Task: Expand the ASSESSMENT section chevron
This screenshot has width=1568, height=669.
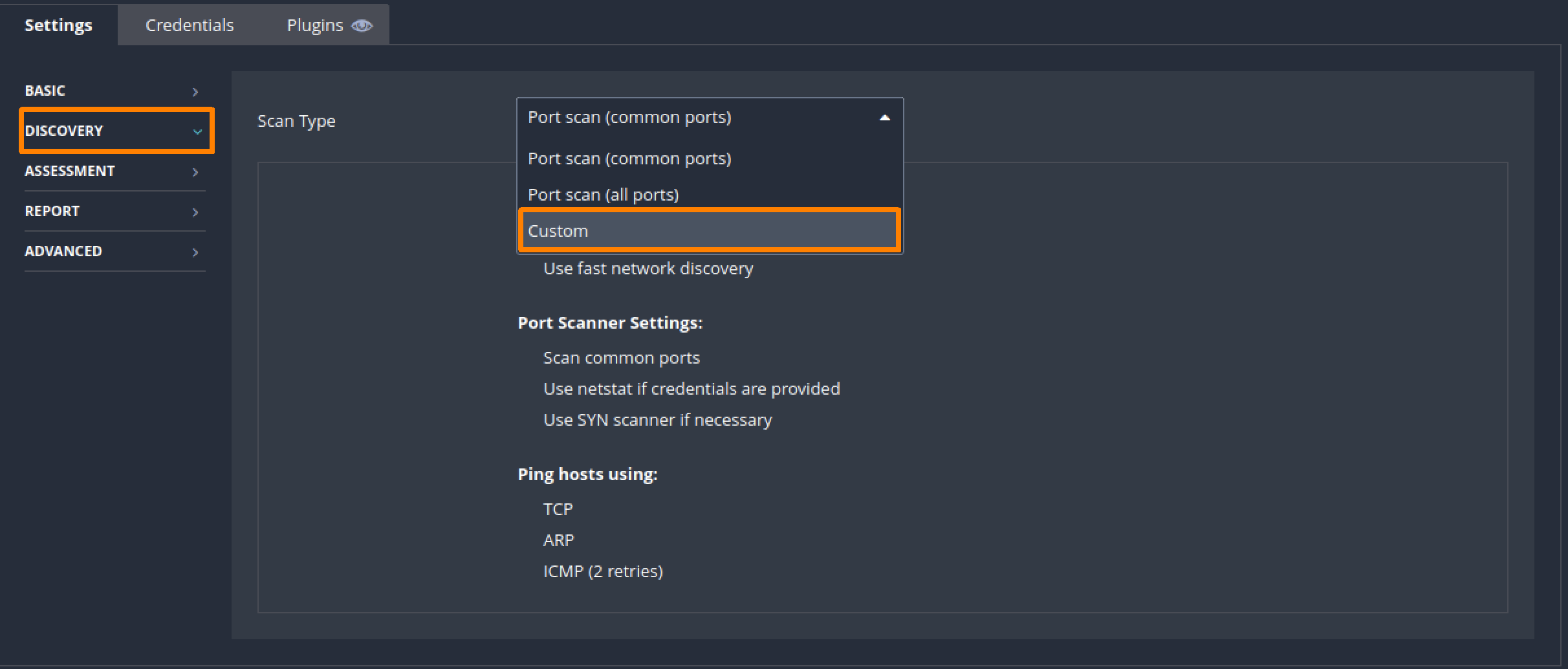Action: [195, 172]
